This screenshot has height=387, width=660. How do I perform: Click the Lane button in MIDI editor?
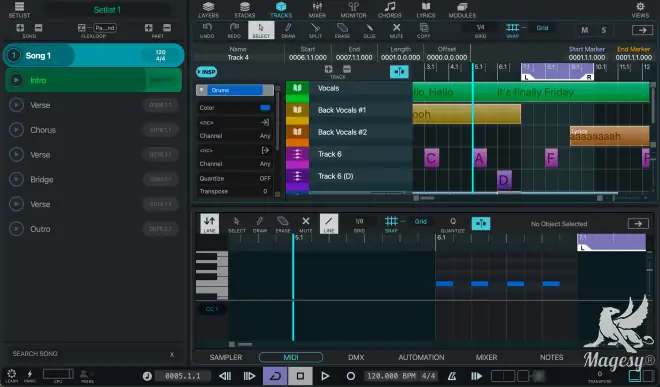pos(210,224)
